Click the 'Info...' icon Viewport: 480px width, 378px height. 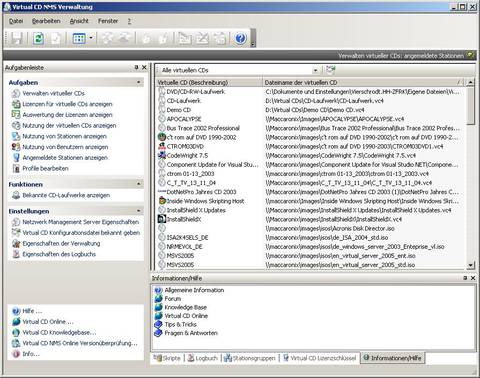[x=16, y=354]
